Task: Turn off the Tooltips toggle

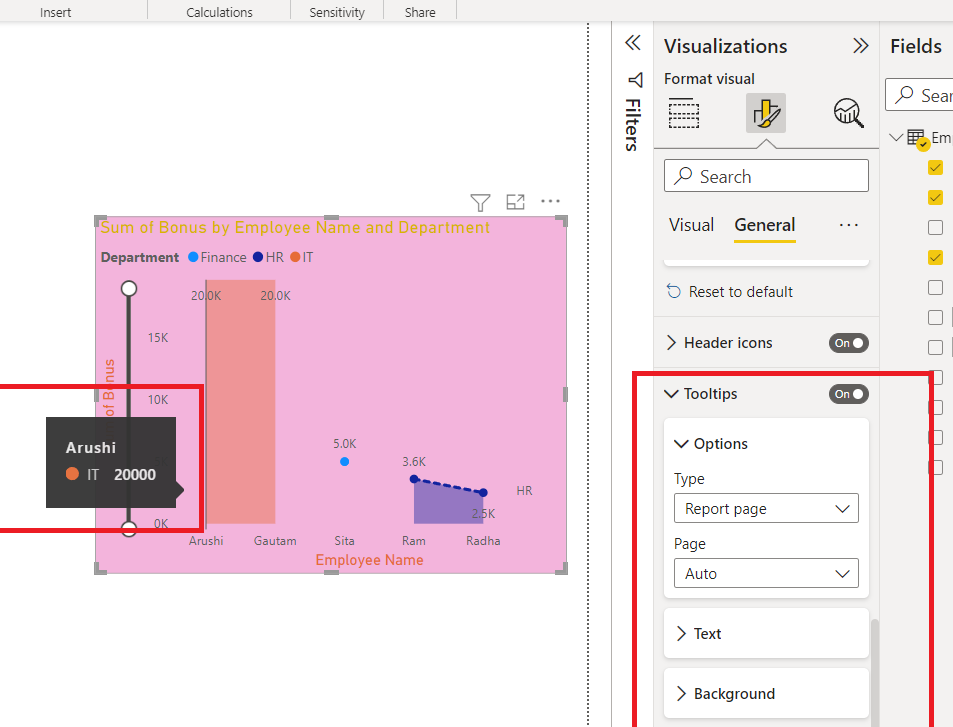Action: (x=848, y=393)
